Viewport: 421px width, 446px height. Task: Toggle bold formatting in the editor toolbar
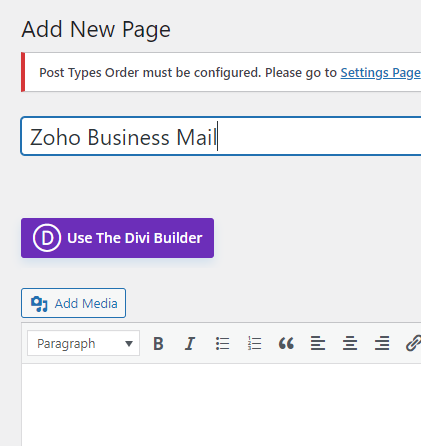click(158, 343)
